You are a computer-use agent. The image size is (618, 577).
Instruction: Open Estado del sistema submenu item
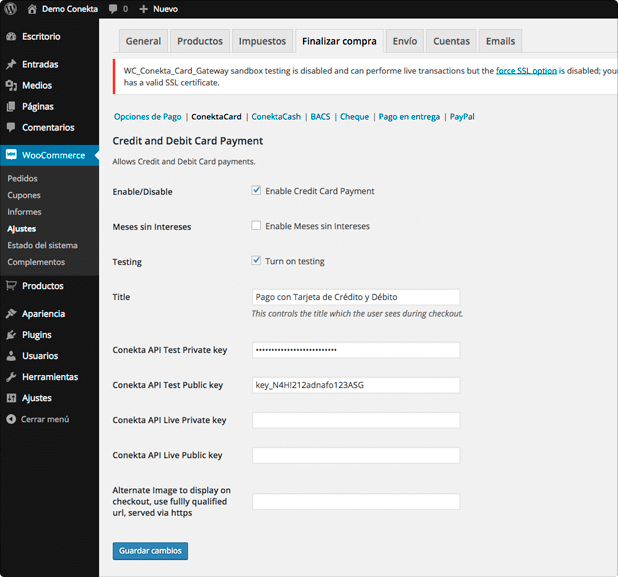(x=42, y=245)
